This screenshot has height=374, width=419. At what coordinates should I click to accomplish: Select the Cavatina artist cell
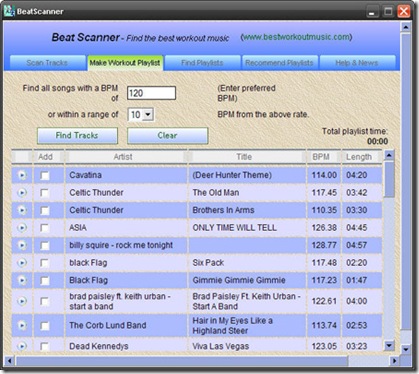[126, 175]
